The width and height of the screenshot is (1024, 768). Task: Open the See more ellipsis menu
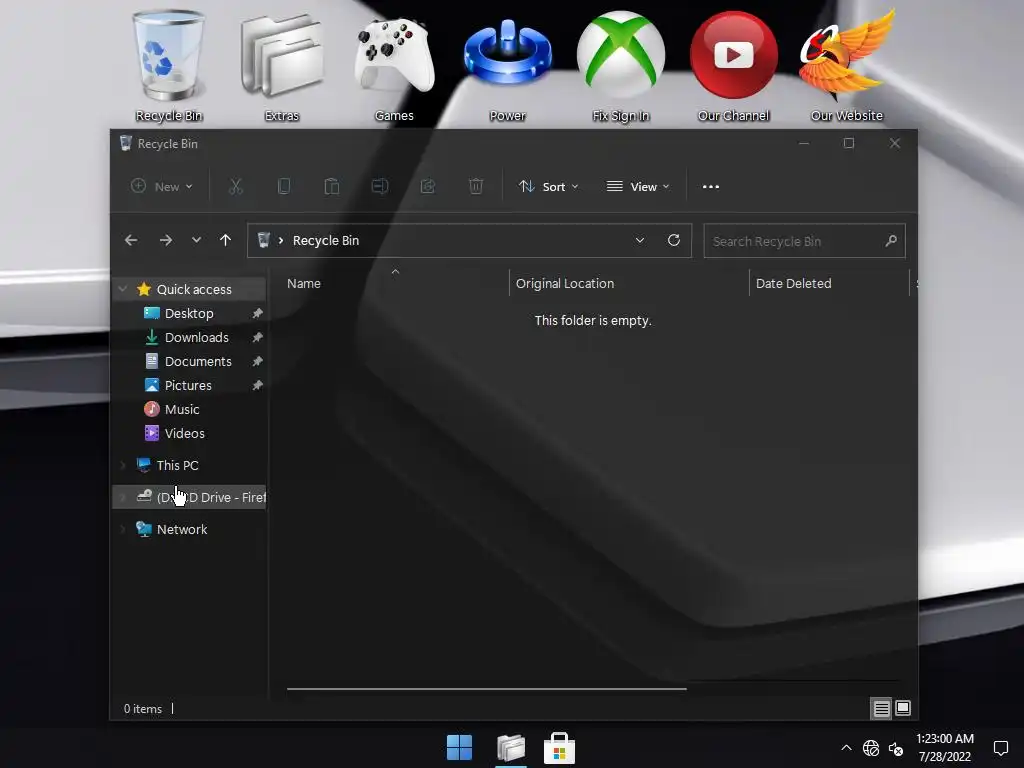click(711, 187)
